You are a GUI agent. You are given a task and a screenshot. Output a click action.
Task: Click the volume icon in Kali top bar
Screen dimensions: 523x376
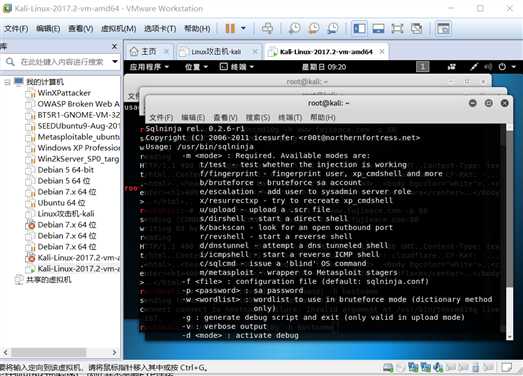coord(488,67)
